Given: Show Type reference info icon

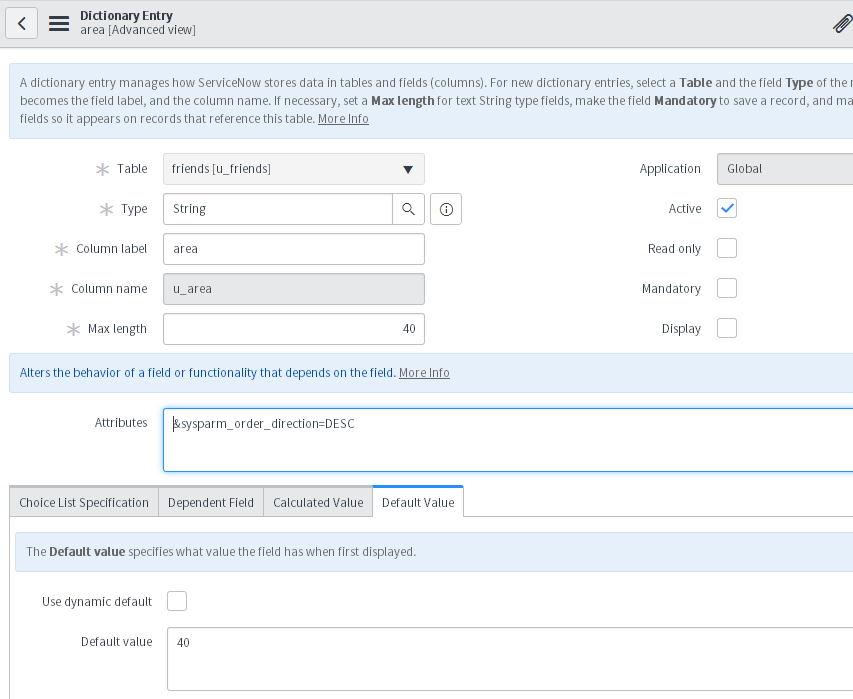Looking at the screenshot, I should (x=446, y=209).
